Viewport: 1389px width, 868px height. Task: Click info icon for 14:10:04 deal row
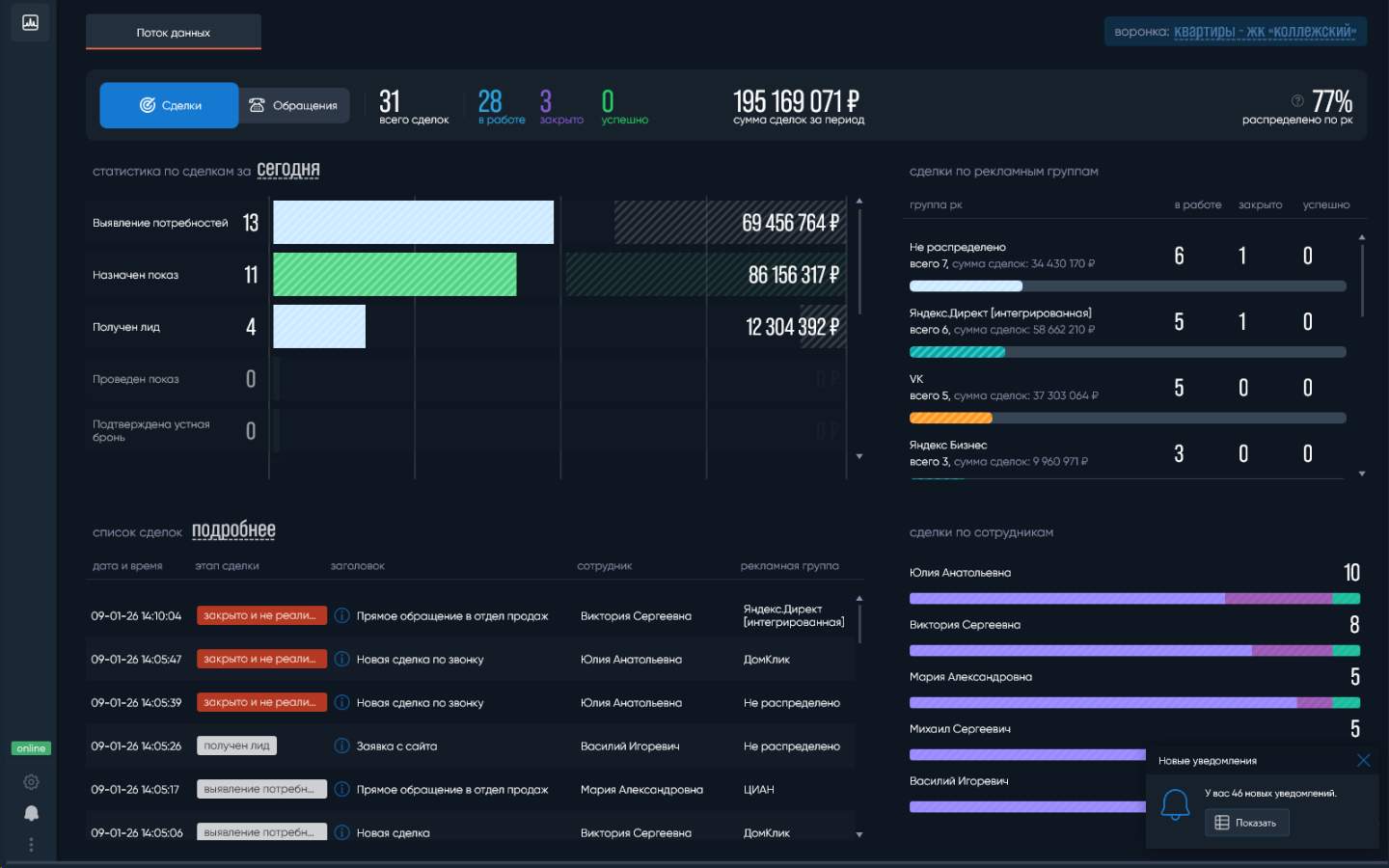pos(341,615)
